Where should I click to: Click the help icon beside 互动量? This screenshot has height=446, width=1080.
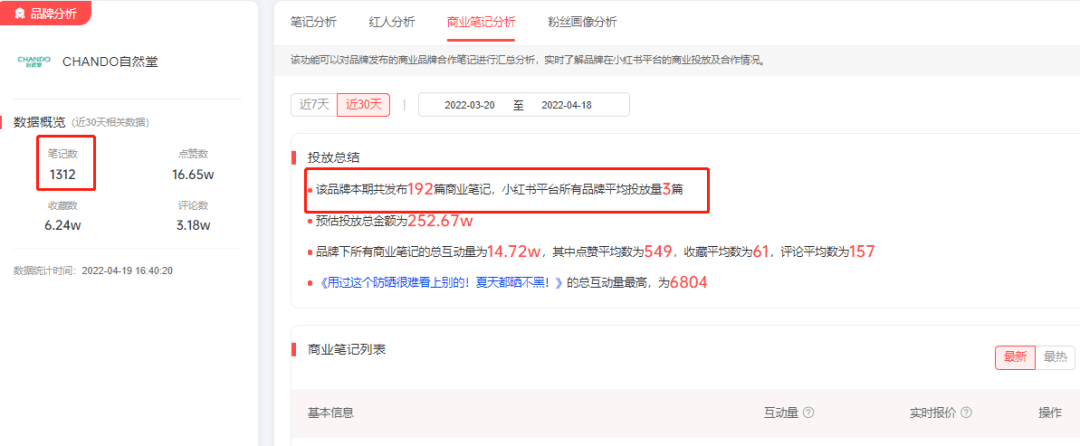click(x=808, y=413)
